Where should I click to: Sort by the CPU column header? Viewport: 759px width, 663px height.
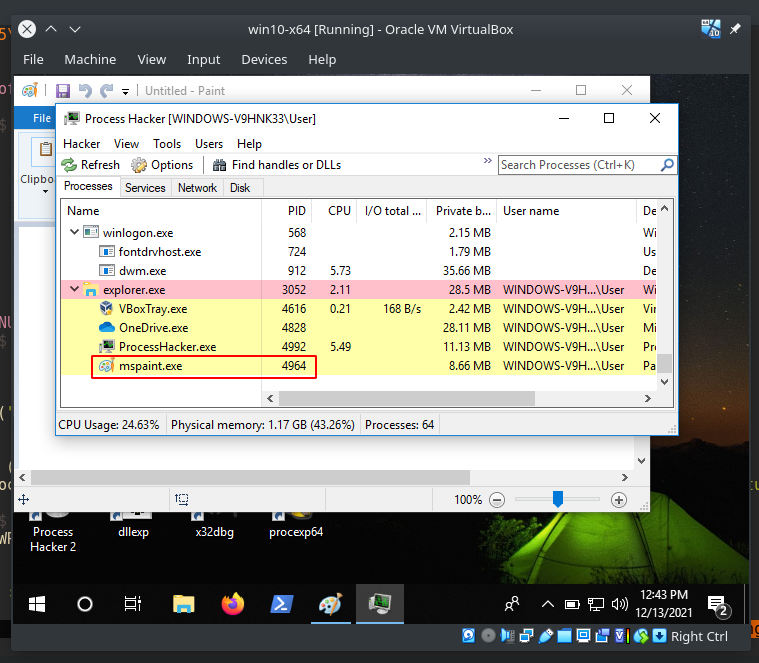(334, 211)
